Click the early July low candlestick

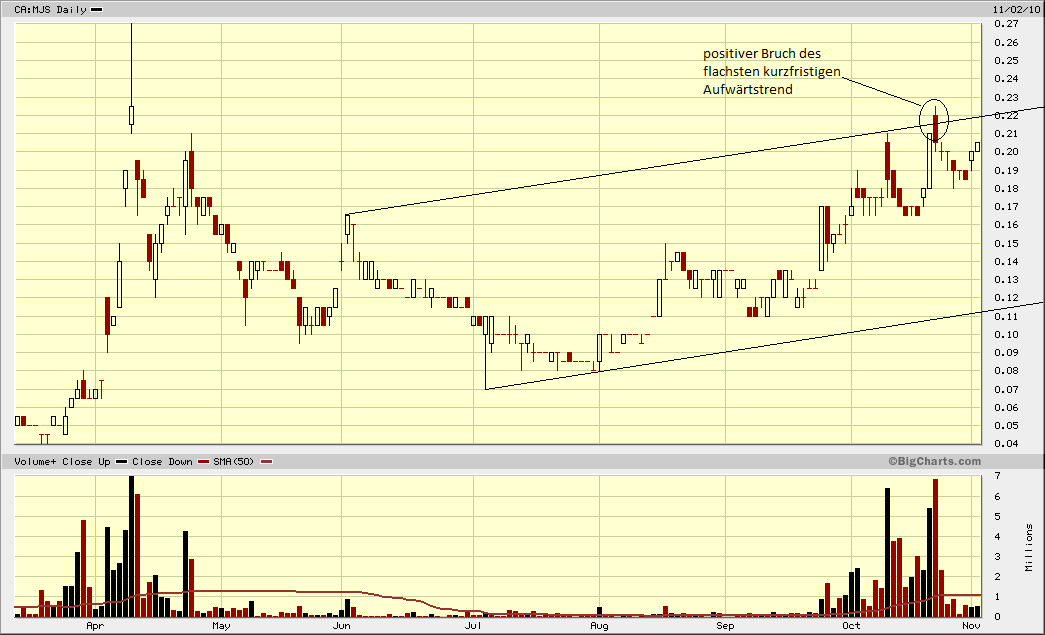tap(486, 353)
